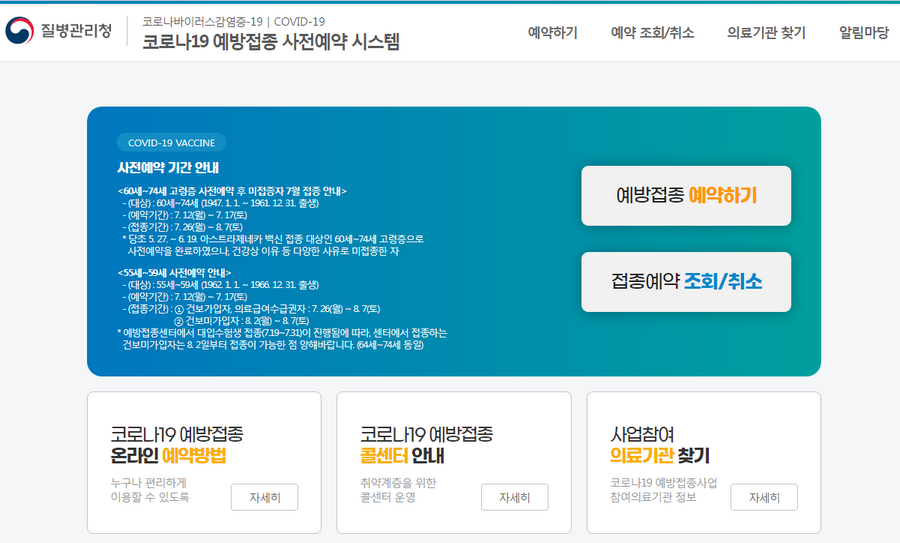
Task: Click the 55세~59세 사전예약 안내 heading line
Action: click(174, 273)
